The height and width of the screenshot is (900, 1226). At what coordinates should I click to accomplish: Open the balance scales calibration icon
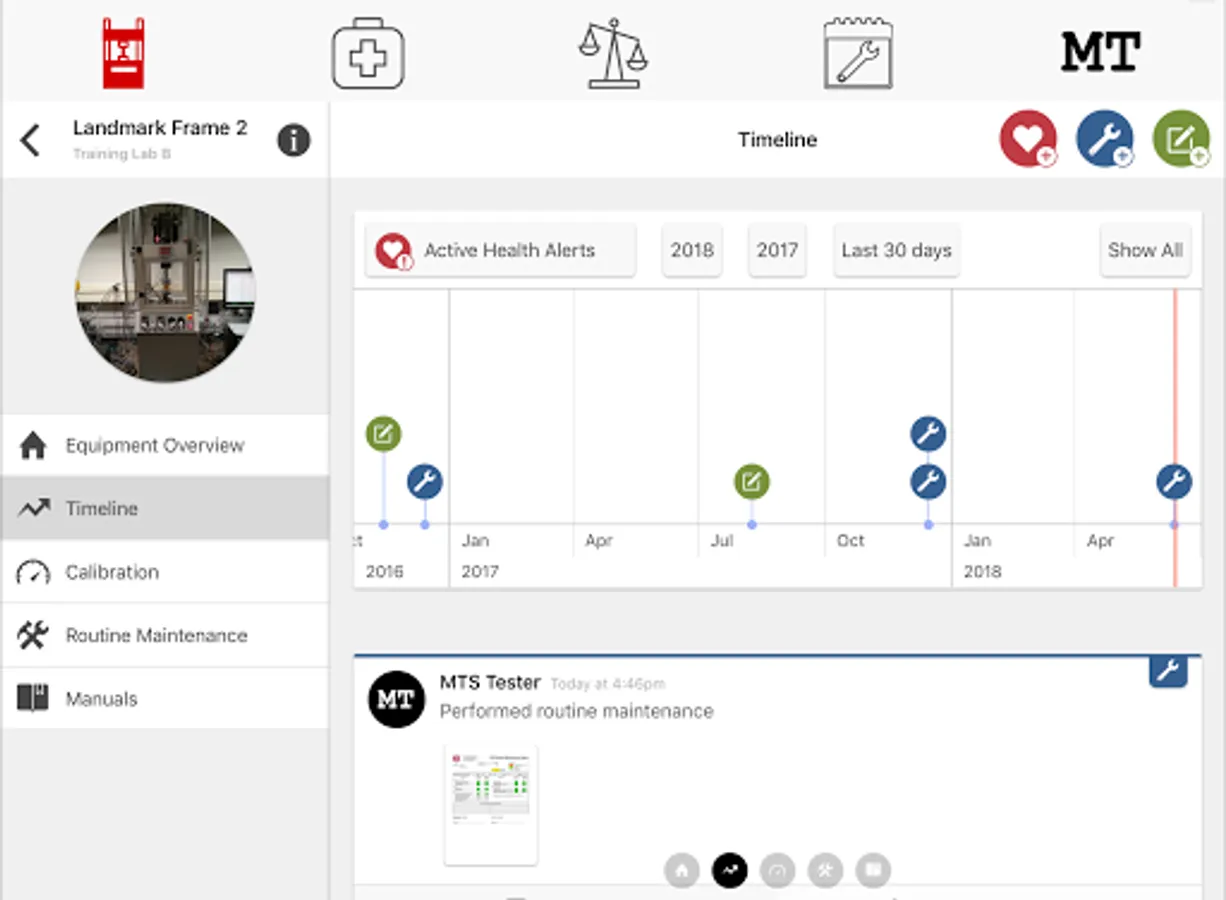(613, 53)
